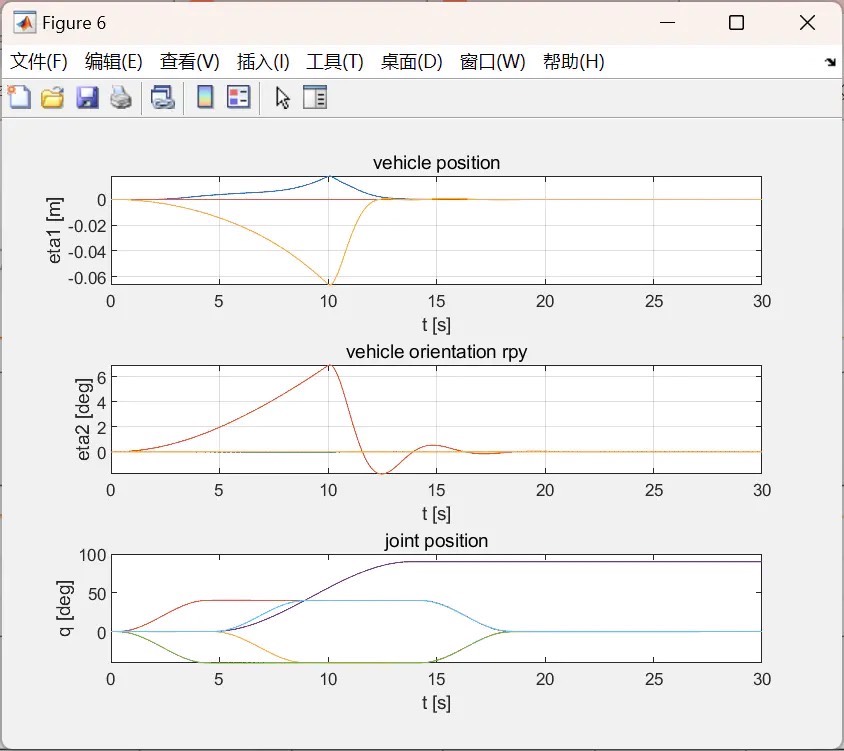Image resolution: width=844 pixels, height=751 pixels.
Task: Insert colorbar using the toolbar icon
Action: pyautogui.click(x=205, y=97)
